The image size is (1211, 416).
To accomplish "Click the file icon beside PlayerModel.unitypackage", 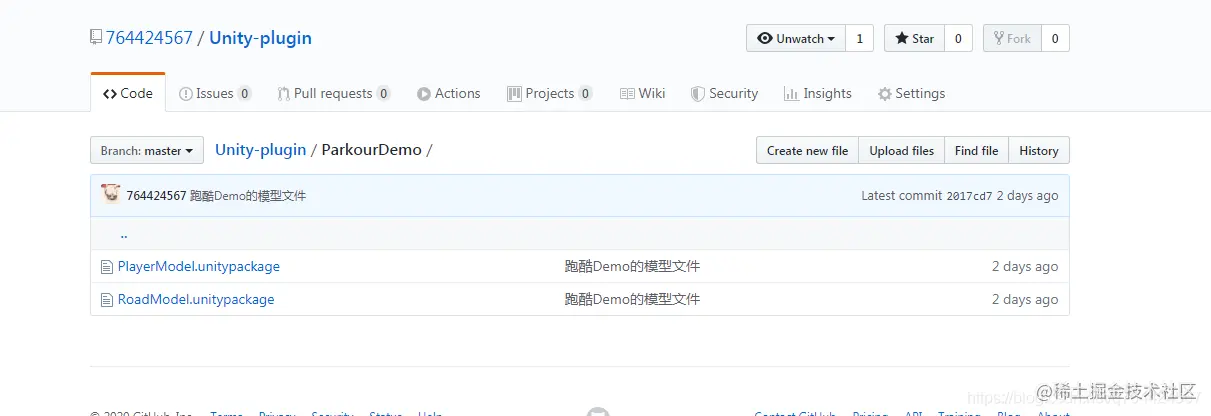I will (x=107, y=267).
